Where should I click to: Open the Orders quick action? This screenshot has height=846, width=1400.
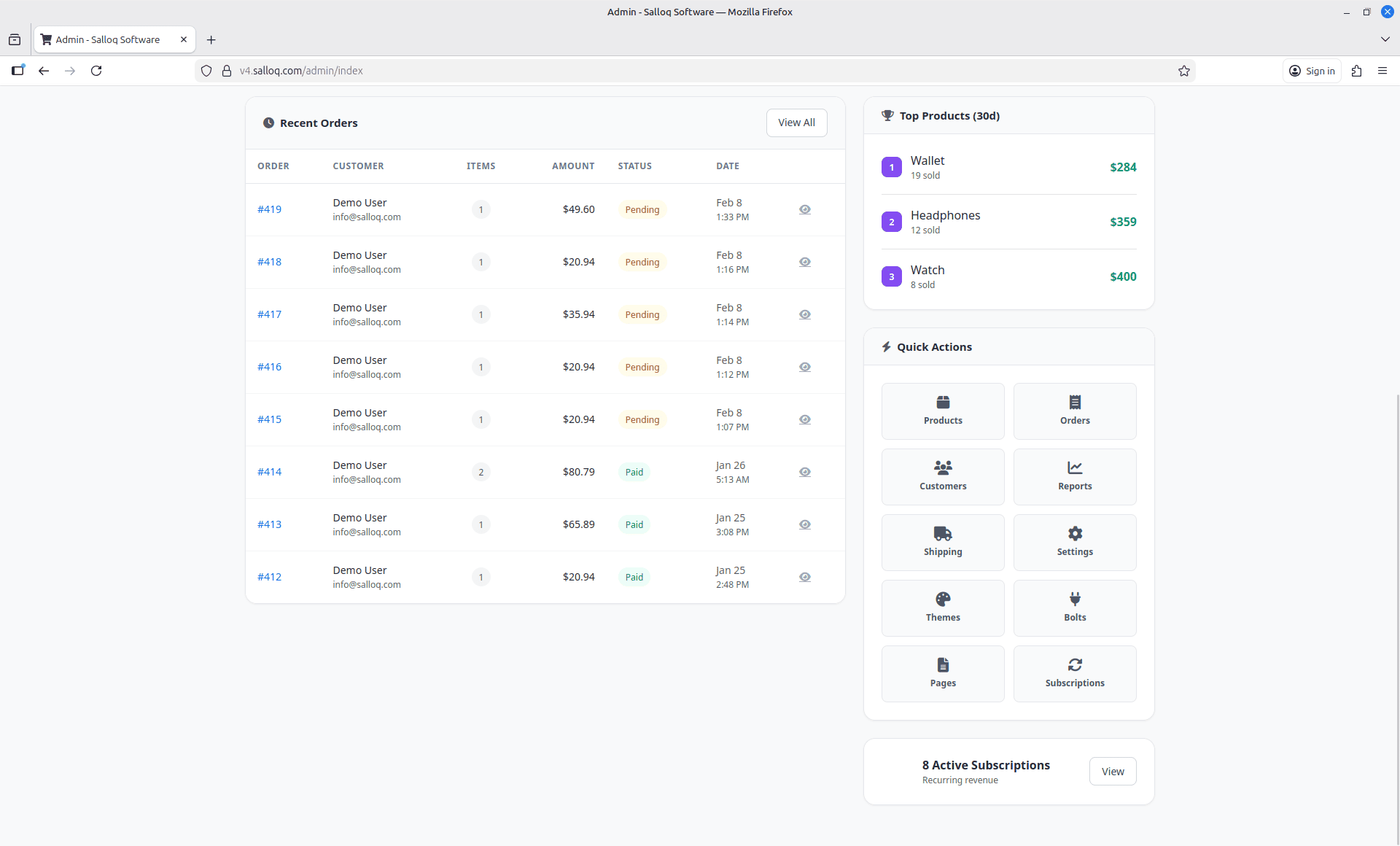[x=1075, y=411]
